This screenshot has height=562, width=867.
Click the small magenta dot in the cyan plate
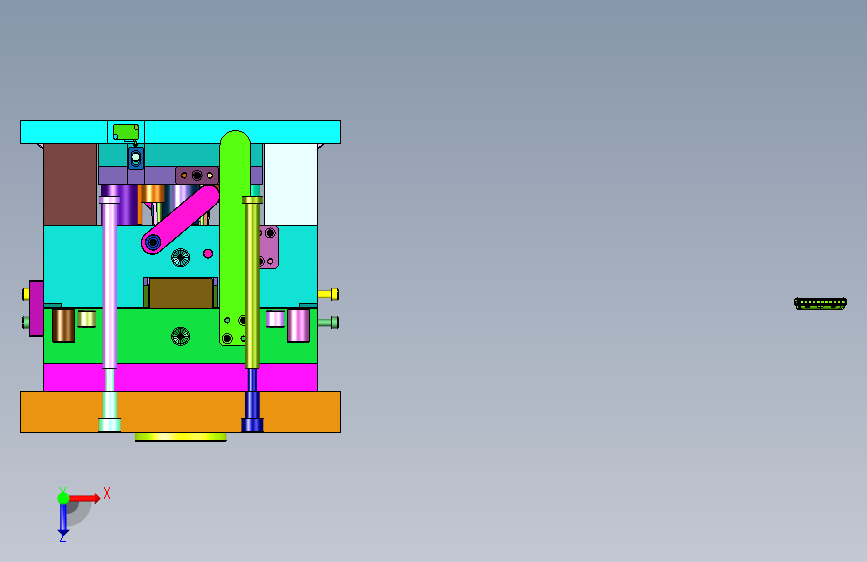pyautogui.click(x=208, y=253)
